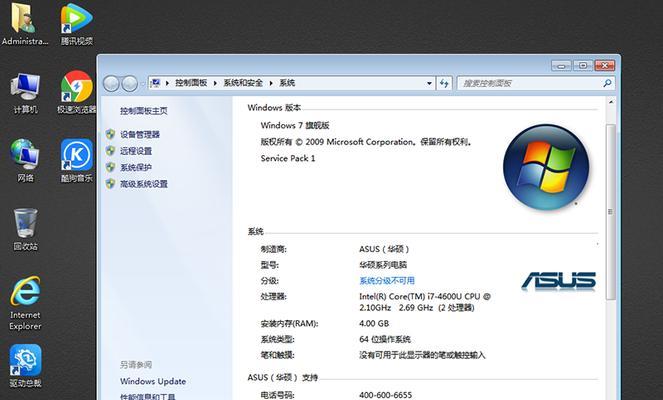
Task: Click the 华硕系列电脑 model value
Action: coord(383,265)
